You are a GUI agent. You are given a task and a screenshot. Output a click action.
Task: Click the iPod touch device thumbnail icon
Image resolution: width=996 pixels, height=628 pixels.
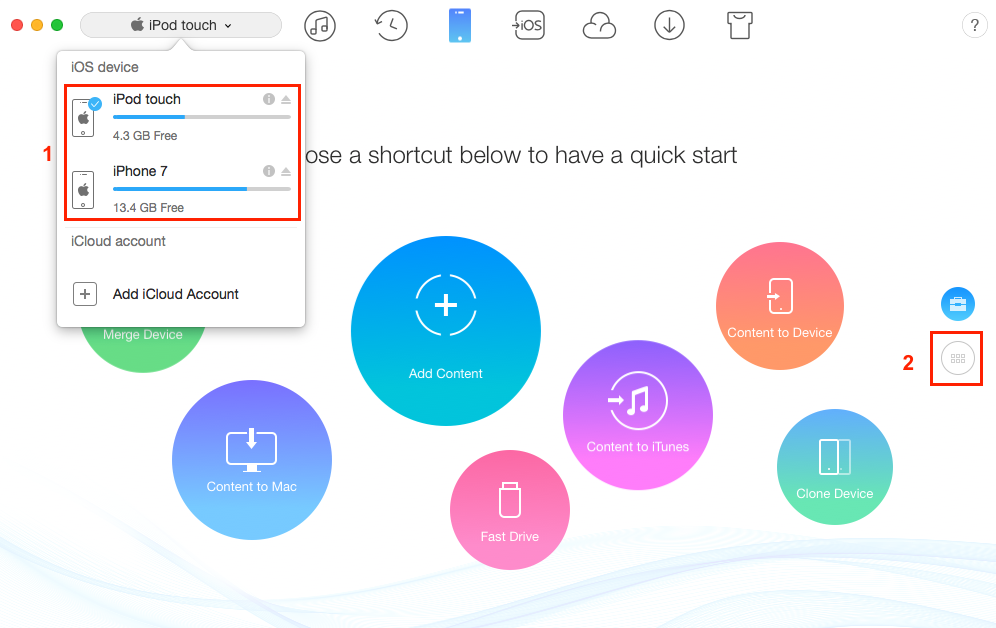[x=83, y=117]
